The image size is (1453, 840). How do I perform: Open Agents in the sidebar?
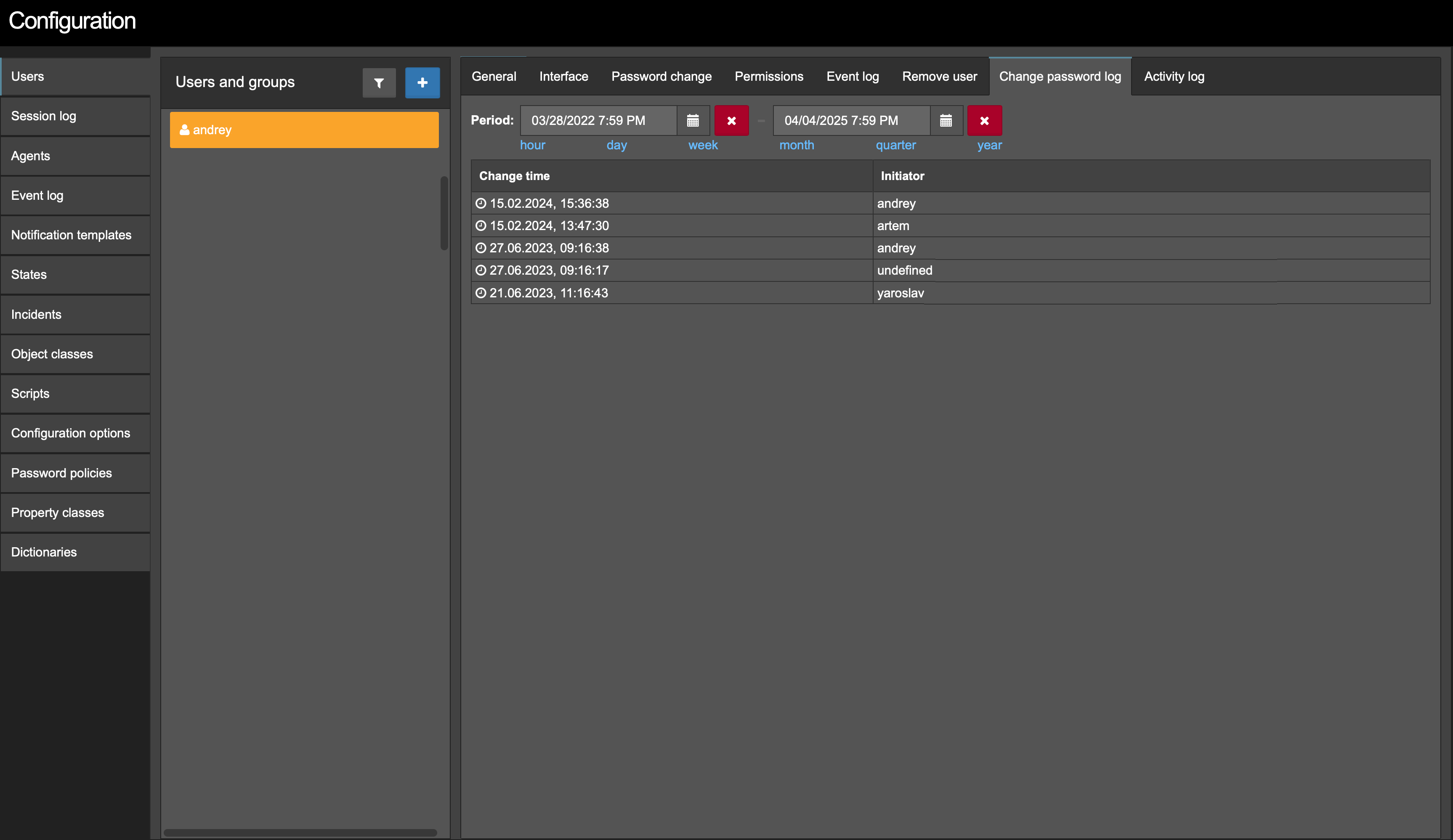(76, 156)
